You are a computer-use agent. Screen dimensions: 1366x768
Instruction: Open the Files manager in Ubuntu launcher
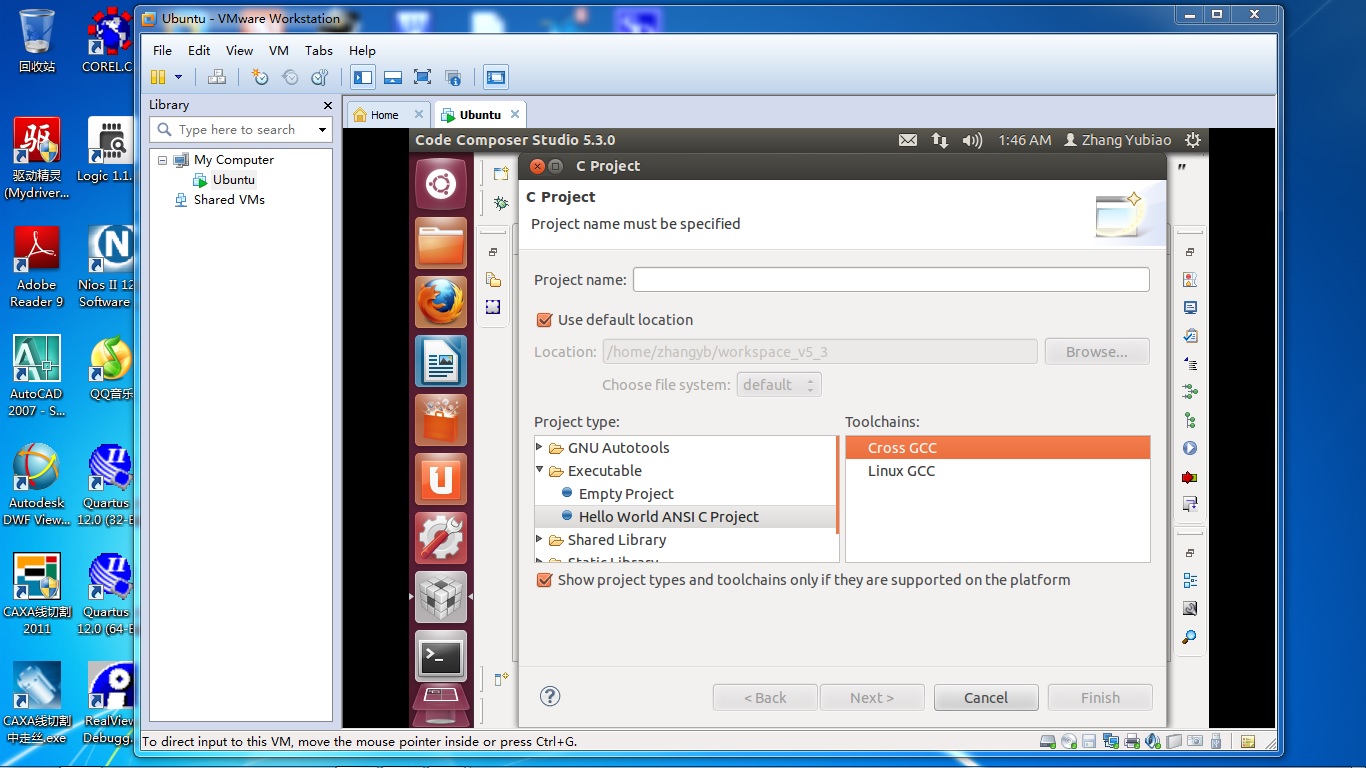(x=441, y=243)
